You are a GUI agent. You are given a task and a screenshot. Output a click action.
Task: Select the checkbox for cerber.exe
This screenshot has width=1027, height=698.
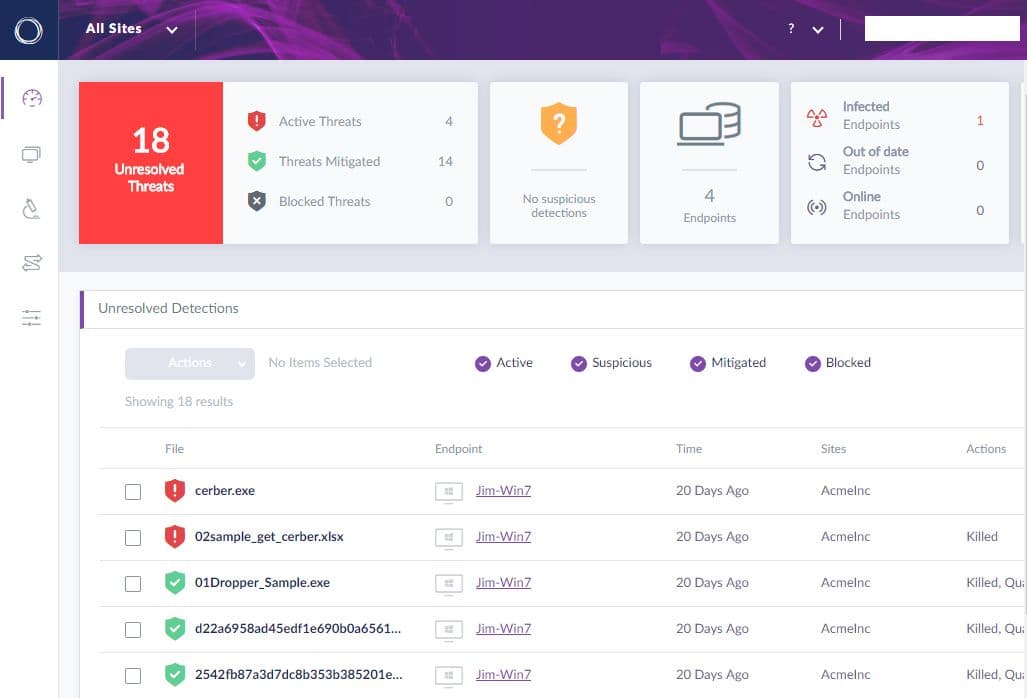point(133,491)
